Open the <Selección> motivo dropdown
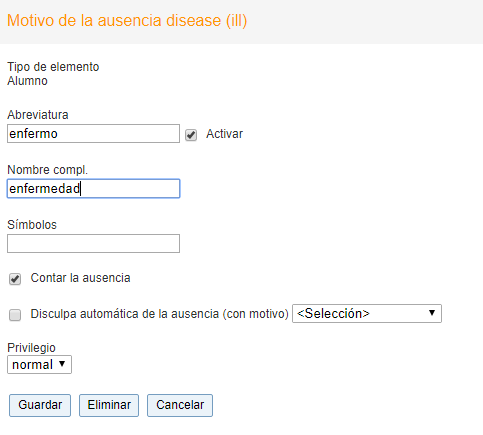Screen dimensions: 483x435 coord(367,313)
